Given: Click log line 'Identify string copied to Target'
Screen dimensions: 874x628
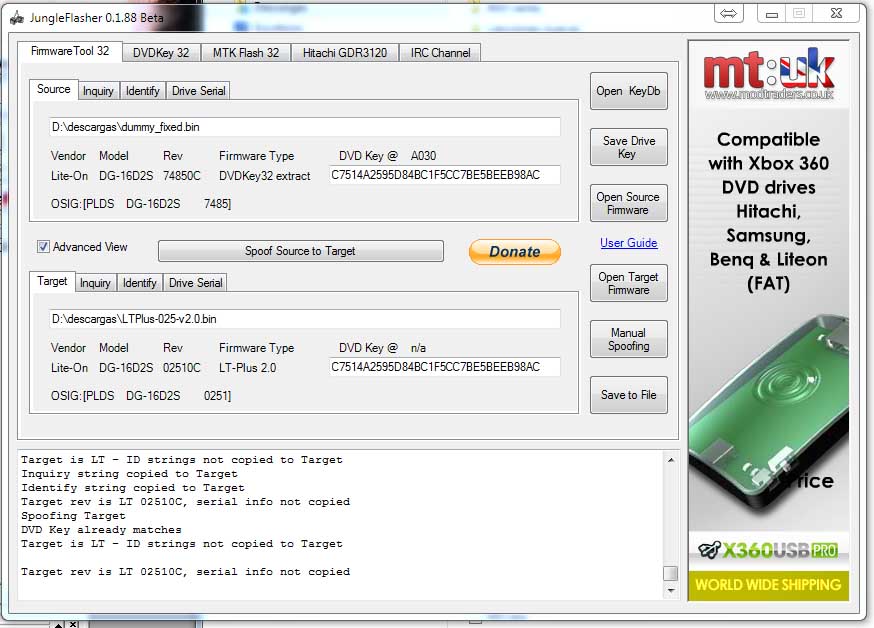Looking at the screenshot, I should click(x=133, y=488).
